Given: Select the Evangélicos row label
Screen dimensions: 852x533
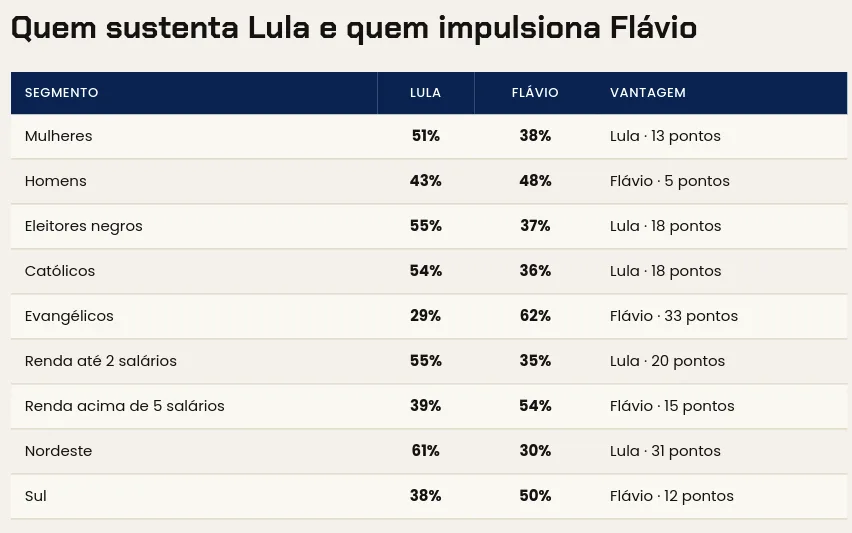Looking at the screenshot, I should click(x=69, y=316).
